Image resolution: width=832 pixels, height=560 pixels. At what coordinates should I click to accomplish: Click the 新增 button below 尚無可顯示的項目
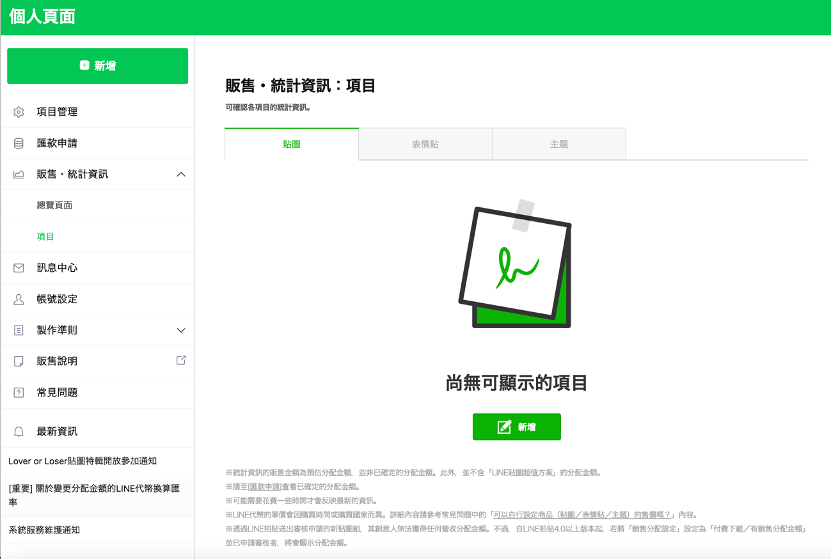[517, 427]
